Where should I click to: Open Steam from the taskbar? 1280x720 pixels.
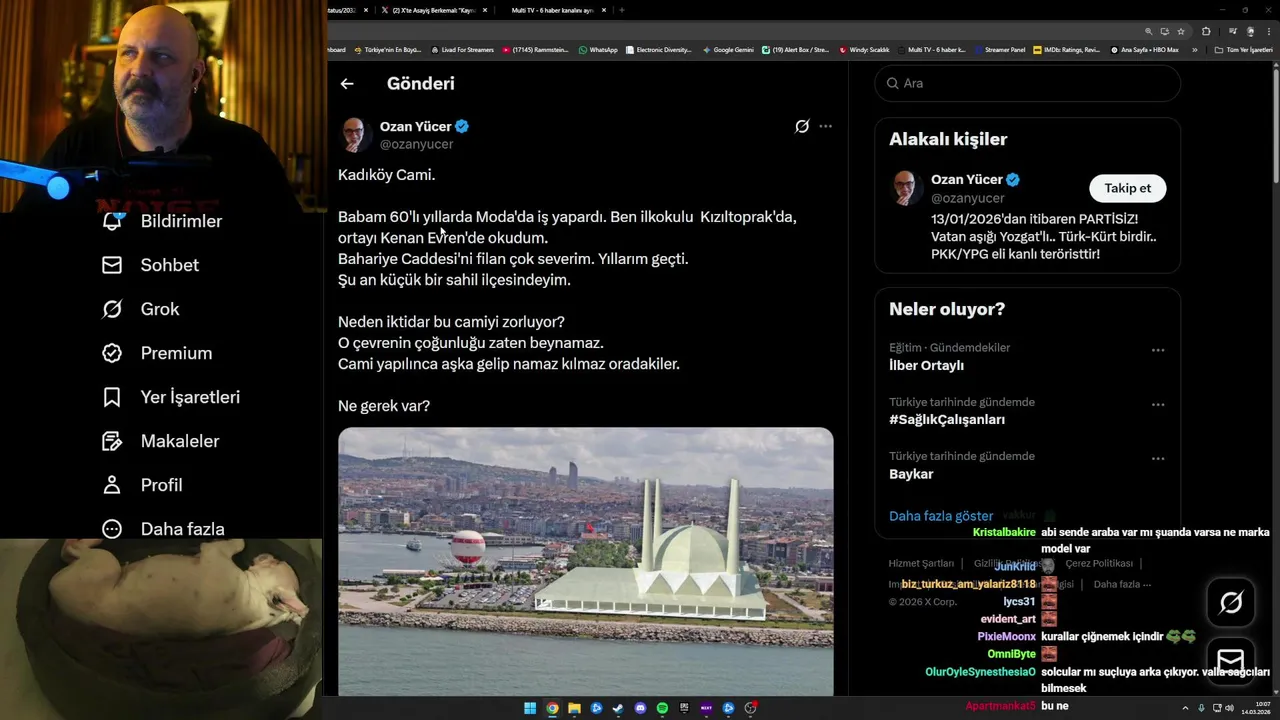pyautogui.click(x=618, y=708)
